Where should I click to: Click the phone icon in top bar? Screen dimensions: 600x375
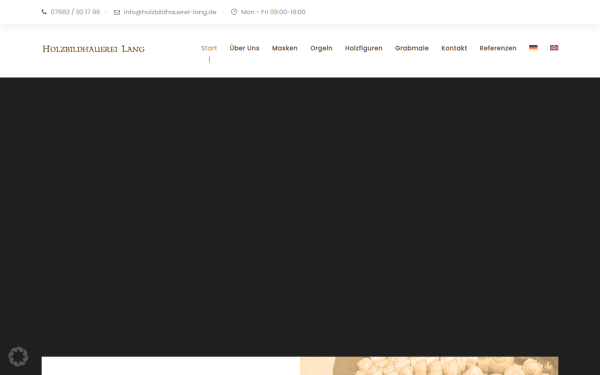point(44,12)
